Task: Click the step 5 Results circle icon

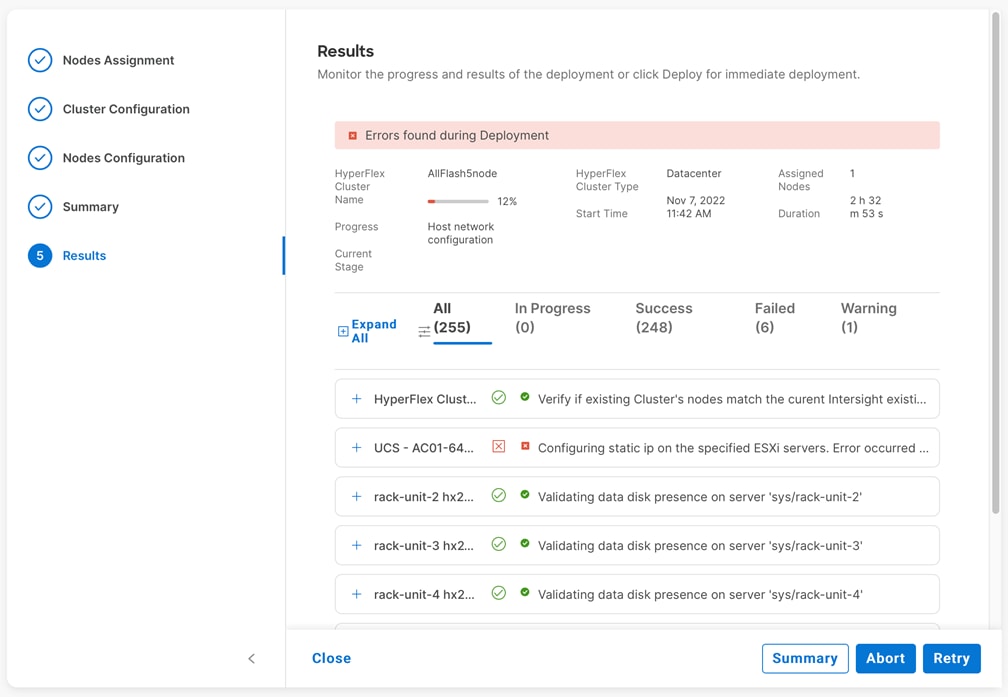Action: [40, 256]
